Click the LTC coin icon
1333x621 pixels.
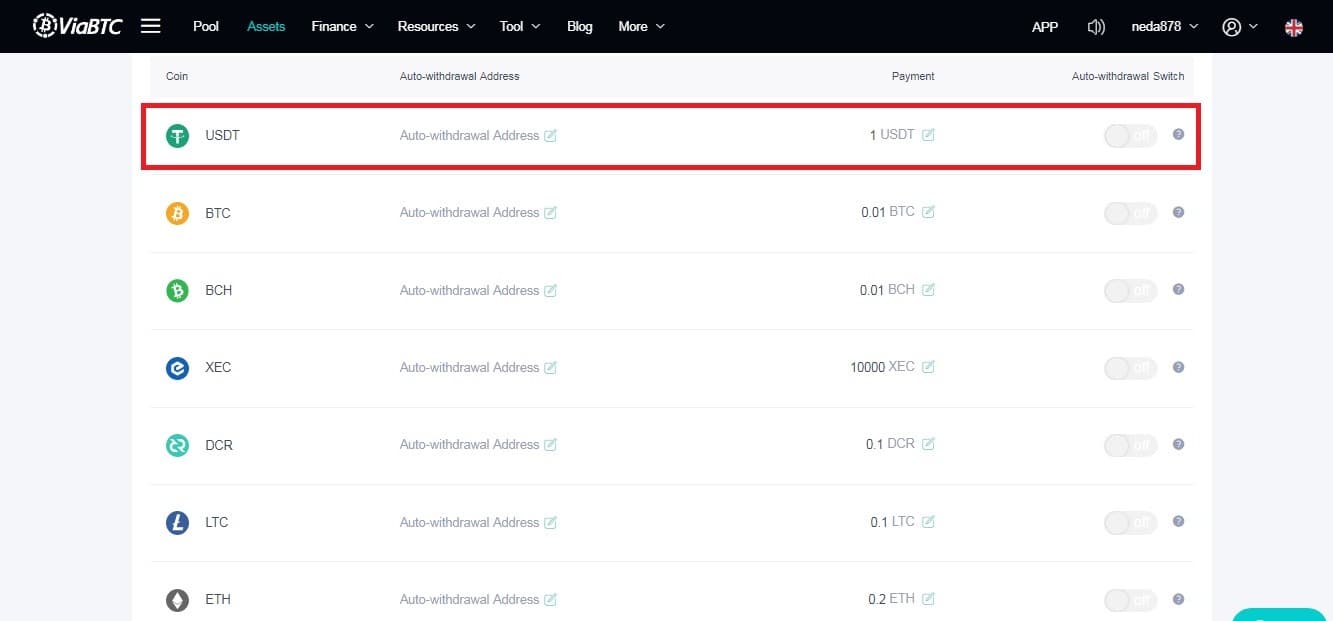(x=177, y=522)
